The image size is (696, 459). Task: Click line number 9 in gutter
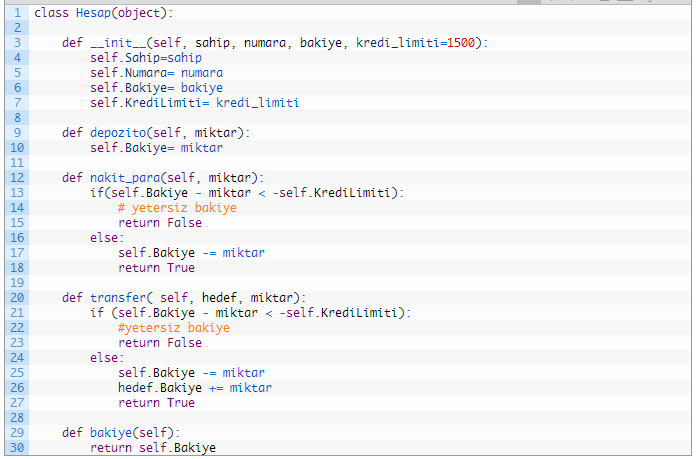pos(17,133)
